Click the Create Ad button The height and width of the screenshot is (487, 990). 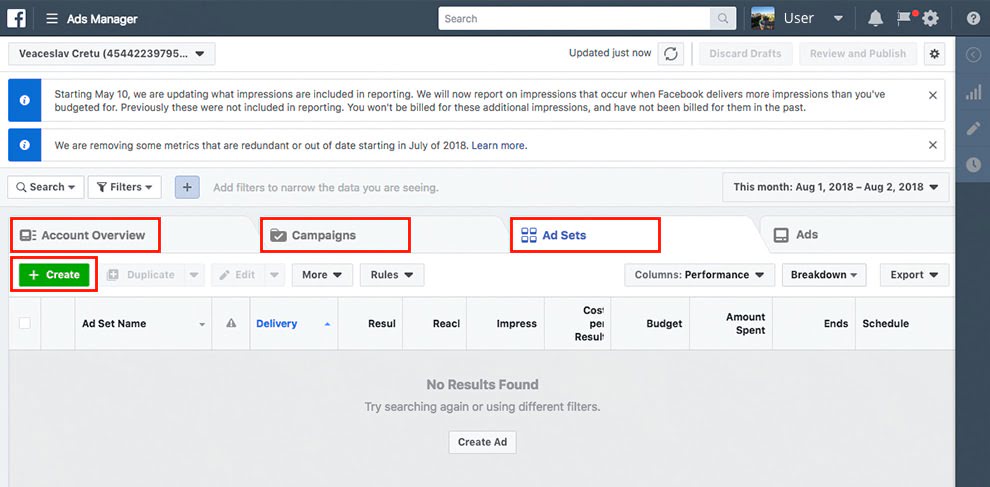(482, 442)
